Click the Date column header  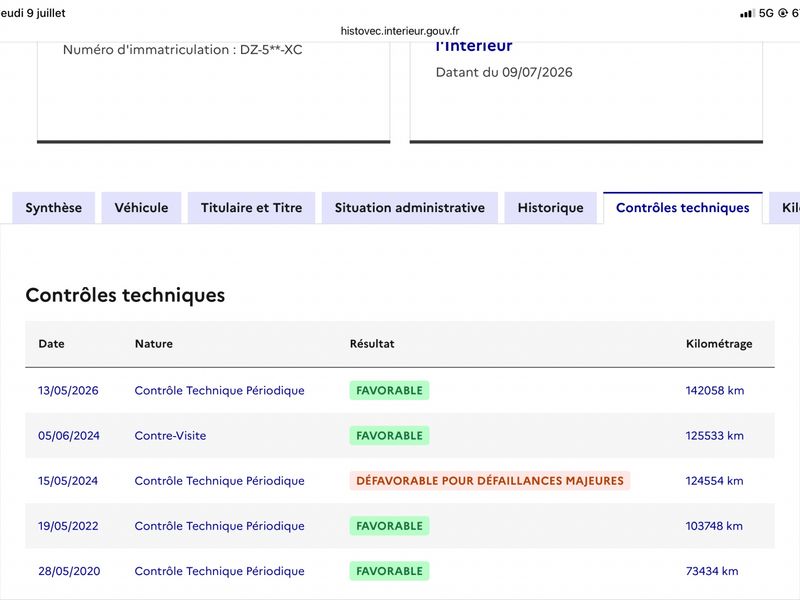(52, 344)
